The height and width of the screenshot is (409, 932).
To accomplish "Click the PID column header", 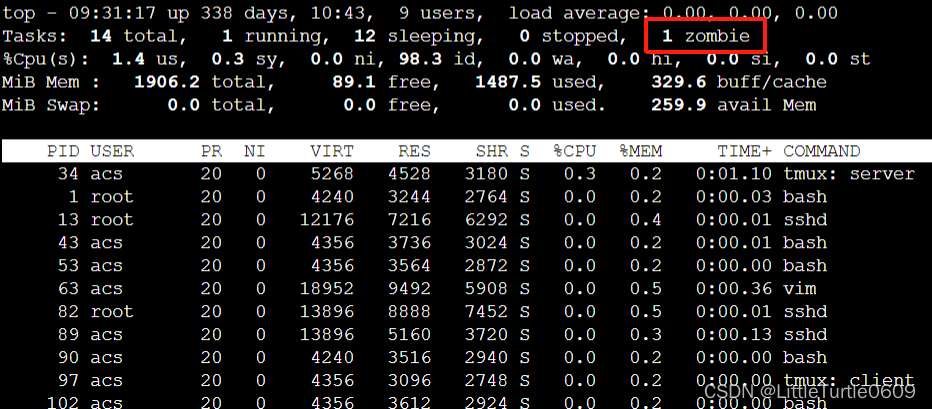I will pos(63,151).
